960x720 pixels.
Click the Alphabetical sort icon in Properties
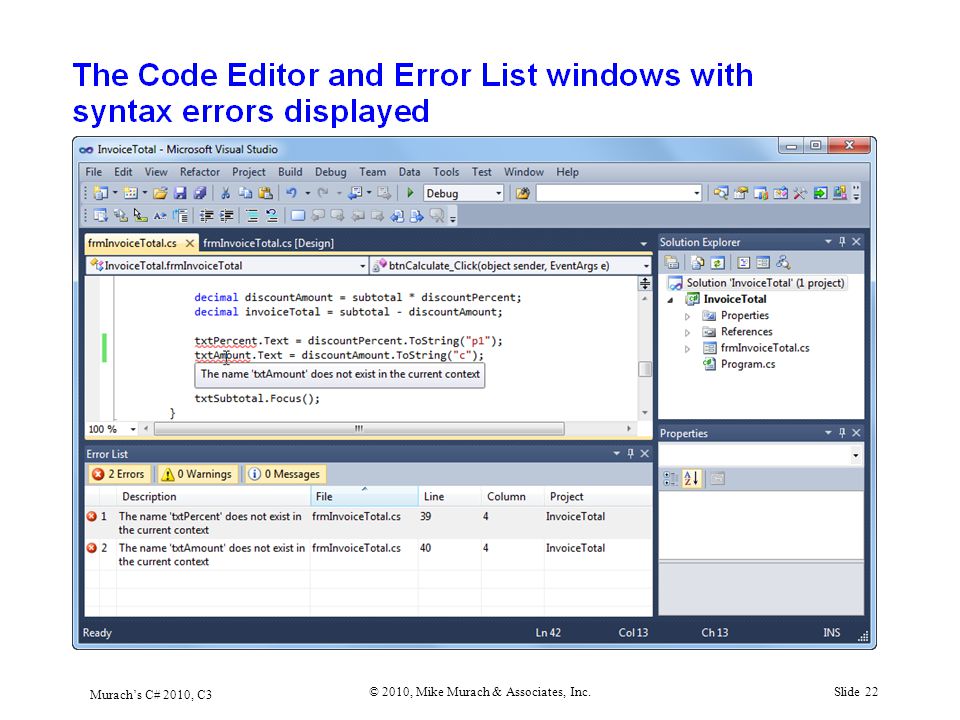coord(692,479)
